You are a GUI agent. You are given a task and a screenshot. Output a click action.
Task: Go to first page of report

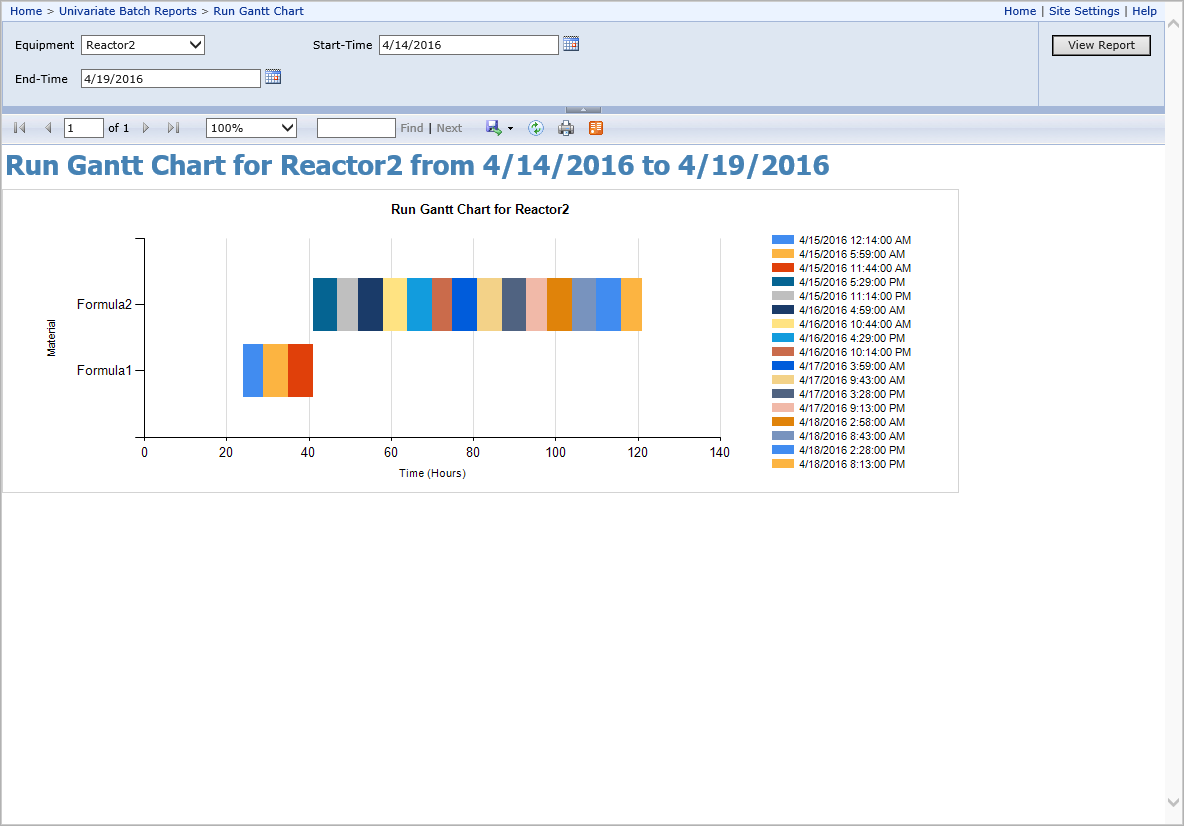tap(20, 128)
